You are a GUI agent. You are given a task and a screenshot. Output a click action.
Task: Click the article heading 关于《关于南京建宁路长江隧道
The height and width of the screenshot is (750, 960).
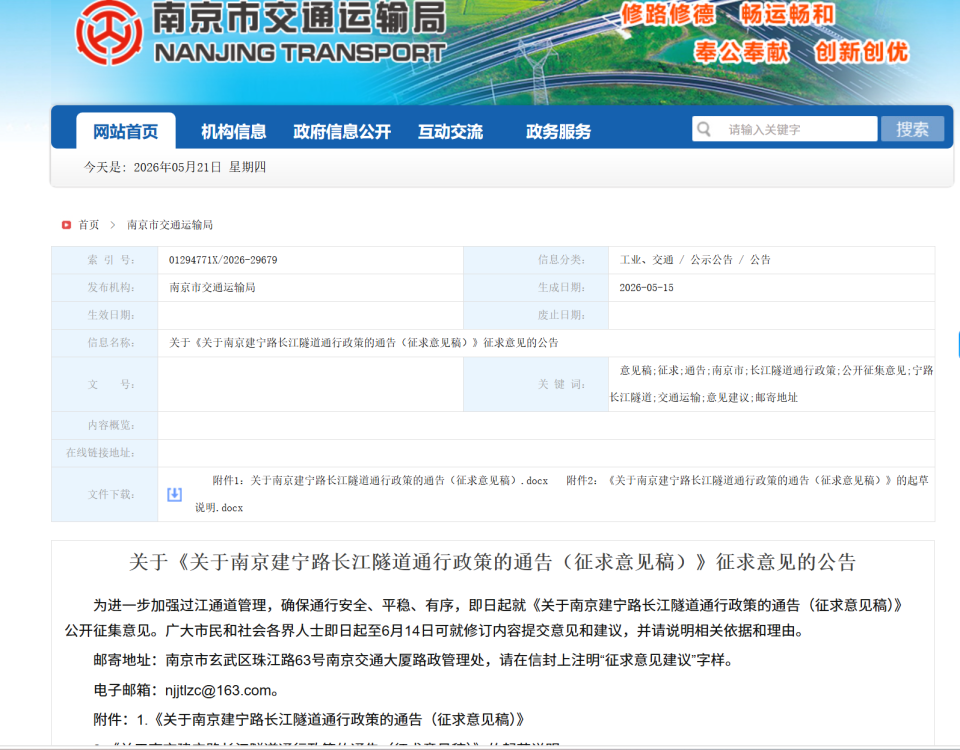pyautogui.click(x=492, y=562)
